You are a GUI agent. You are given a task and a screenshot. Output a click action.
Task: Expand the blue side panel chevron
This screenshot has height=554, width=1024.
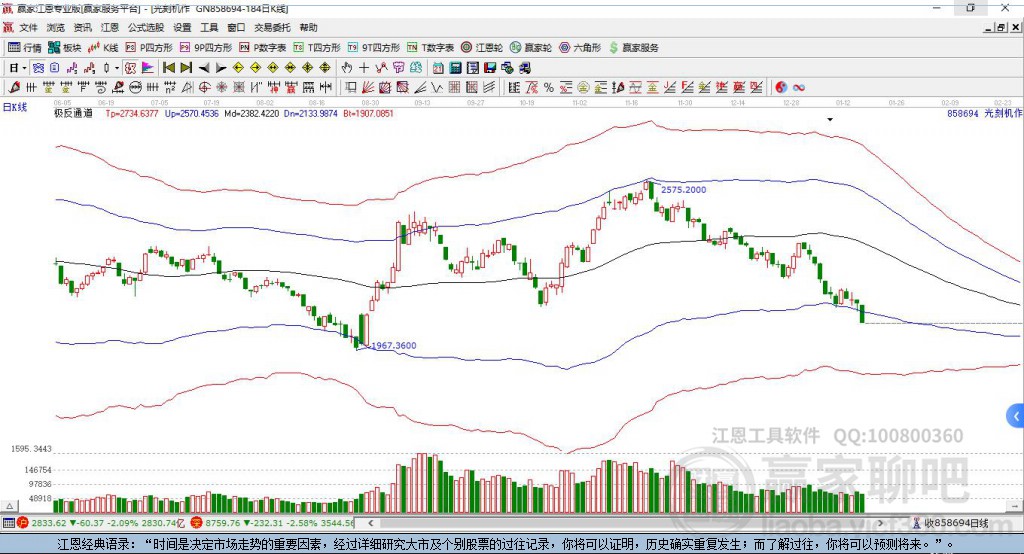click(1016, 416)
